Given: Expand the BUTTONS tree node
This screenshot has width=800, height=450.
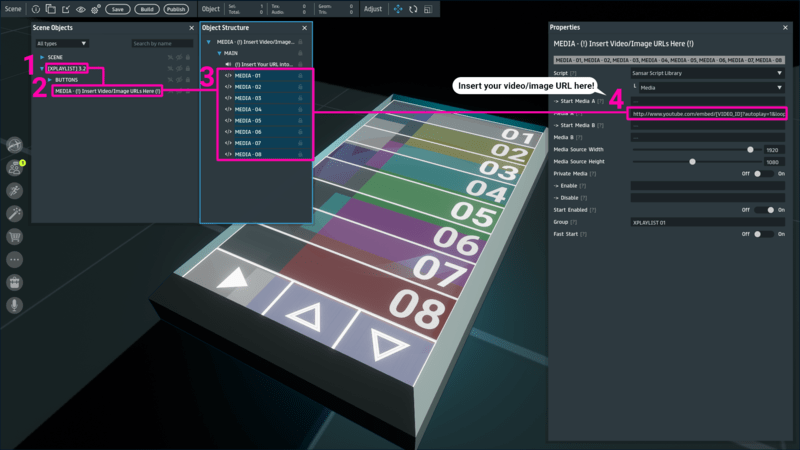Looking at the screenshot, I should (x=50, y=79).
